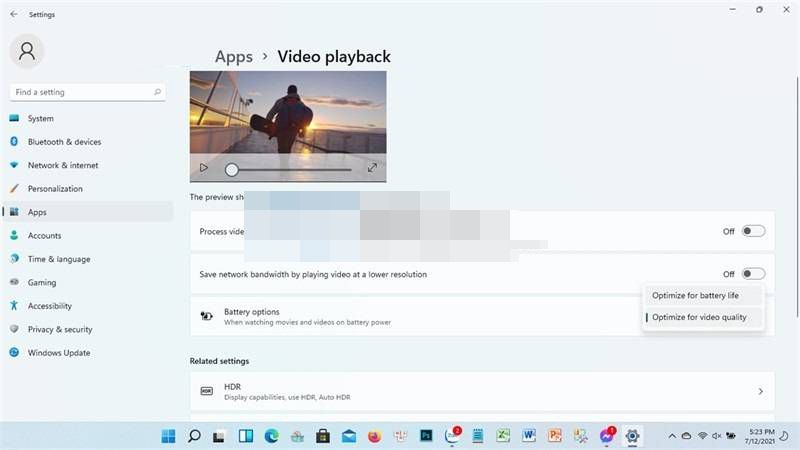The image size is (800, 450).
Task: Open the Accounts icon in sidebar
Action: [14, 236]
